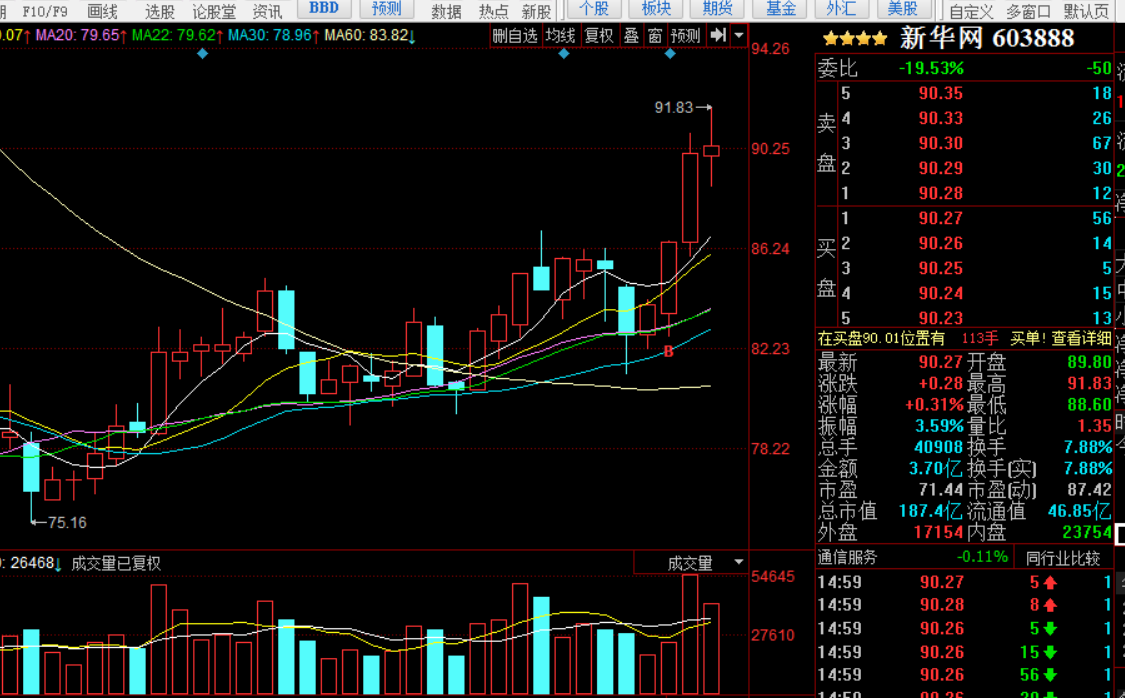
Task: Click the blue diamond marker below 预测 button
Action: click(670, 54)
